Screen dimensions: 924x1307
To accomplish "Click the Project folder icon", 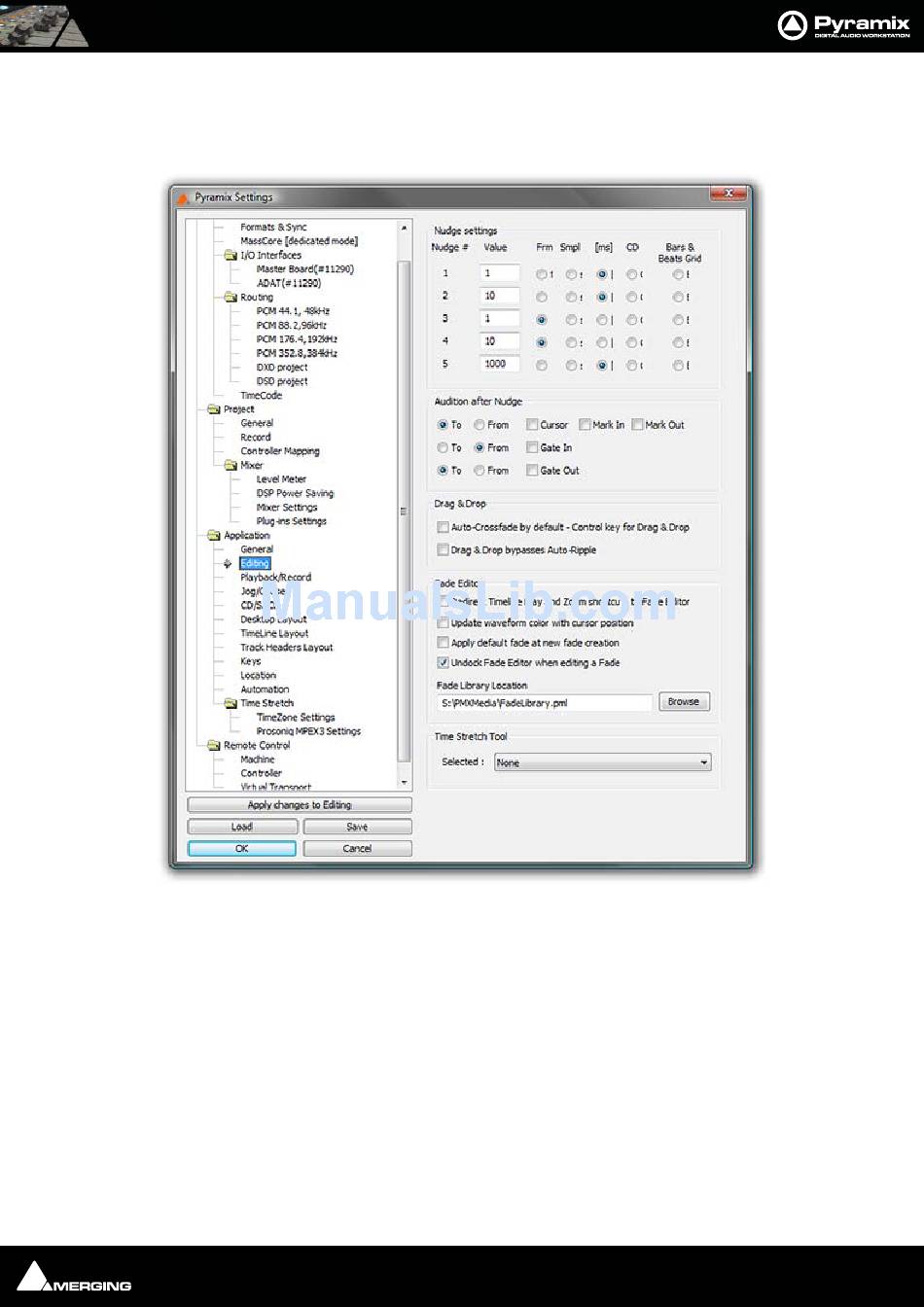I will [x=214, y=409].
